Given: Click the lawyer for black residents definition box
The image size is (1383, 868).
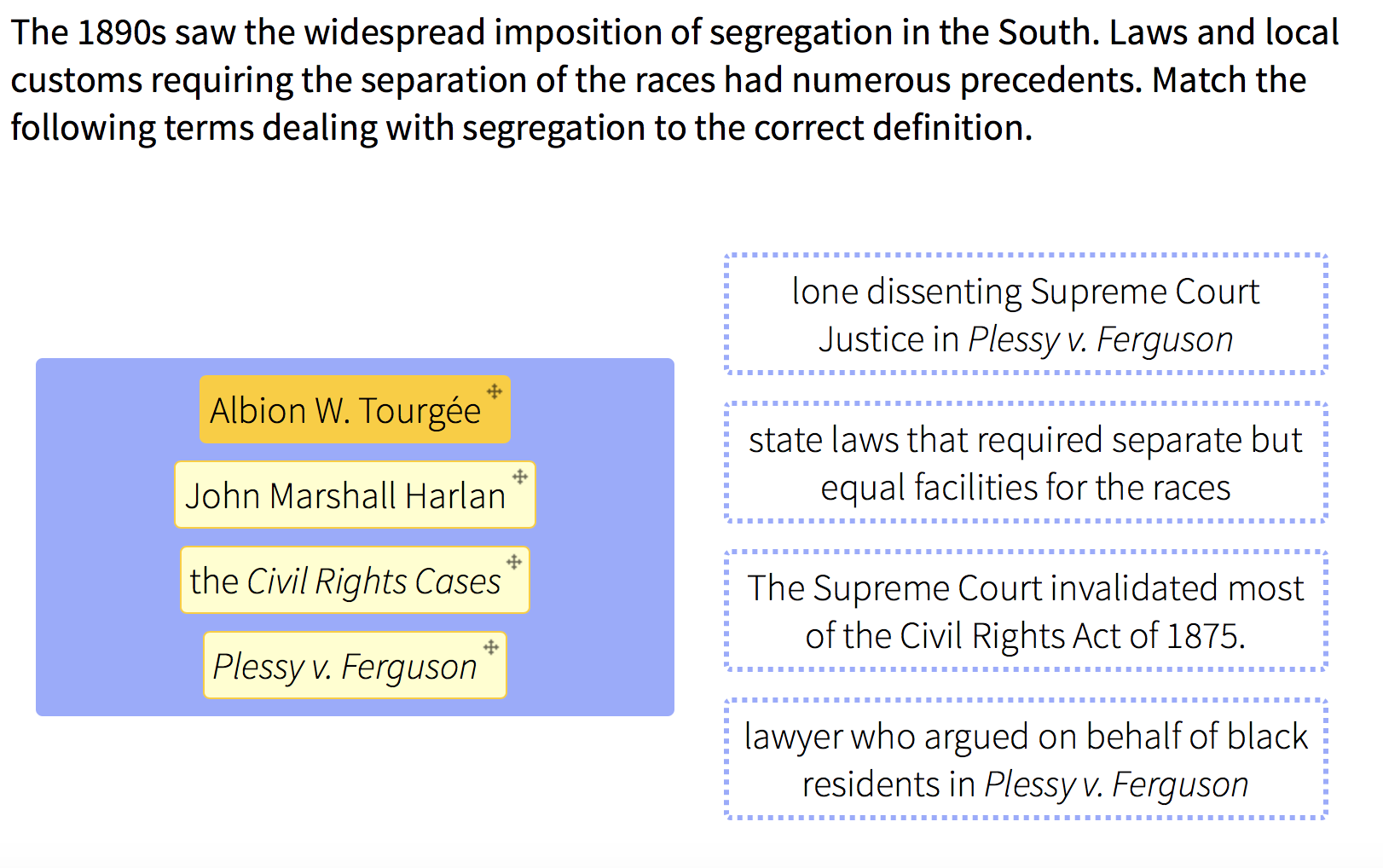Looking at the screenshot, I should 1026,760.
